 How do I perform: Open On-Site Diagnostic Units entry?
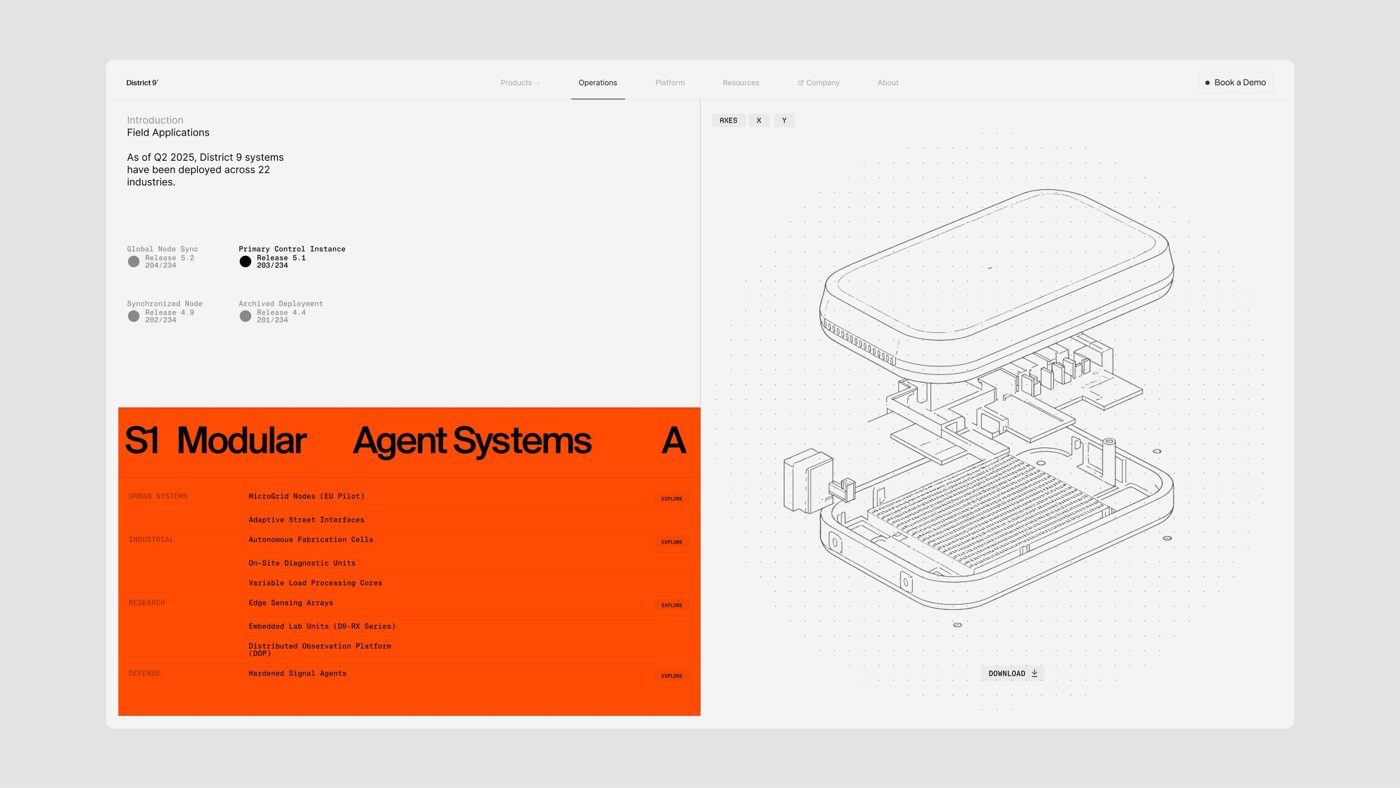[302, 563]
